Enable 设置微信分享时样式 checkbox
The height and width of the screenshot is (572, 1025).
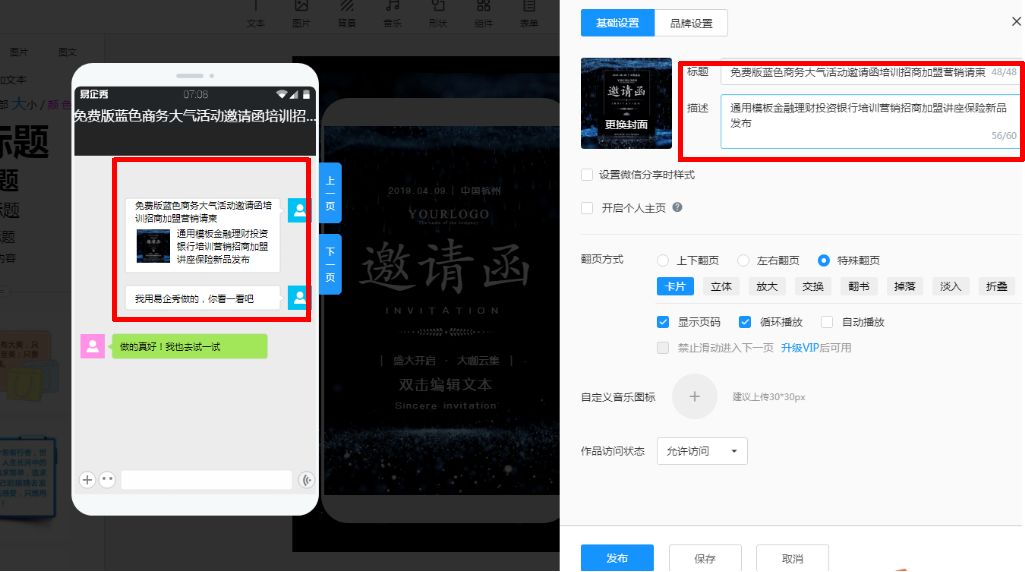click(x=587, y=175)
